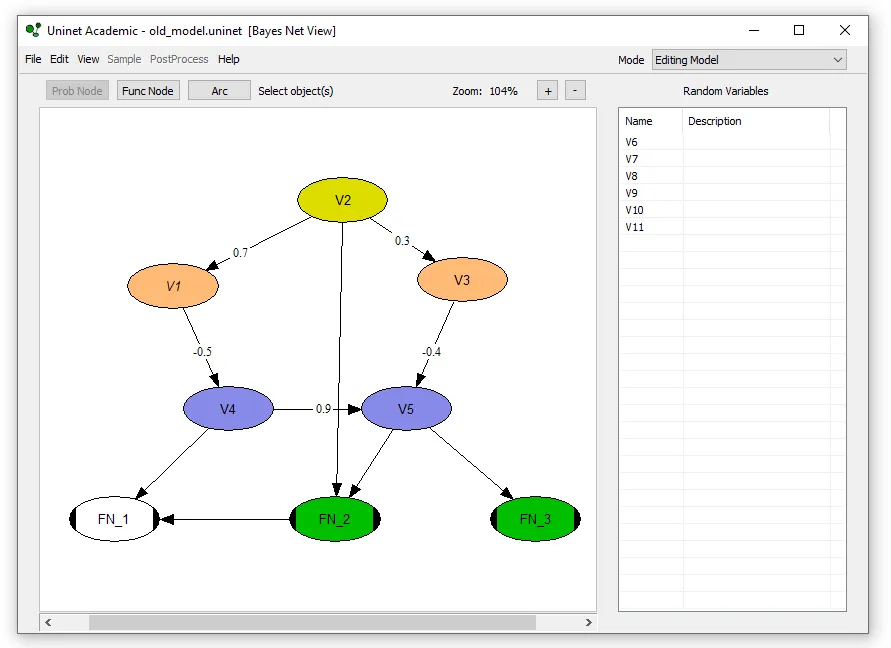The height and width of the screenshot is (648, 891).
Task: Select the yellow V2 node
Action: click(x=343, y=200)
